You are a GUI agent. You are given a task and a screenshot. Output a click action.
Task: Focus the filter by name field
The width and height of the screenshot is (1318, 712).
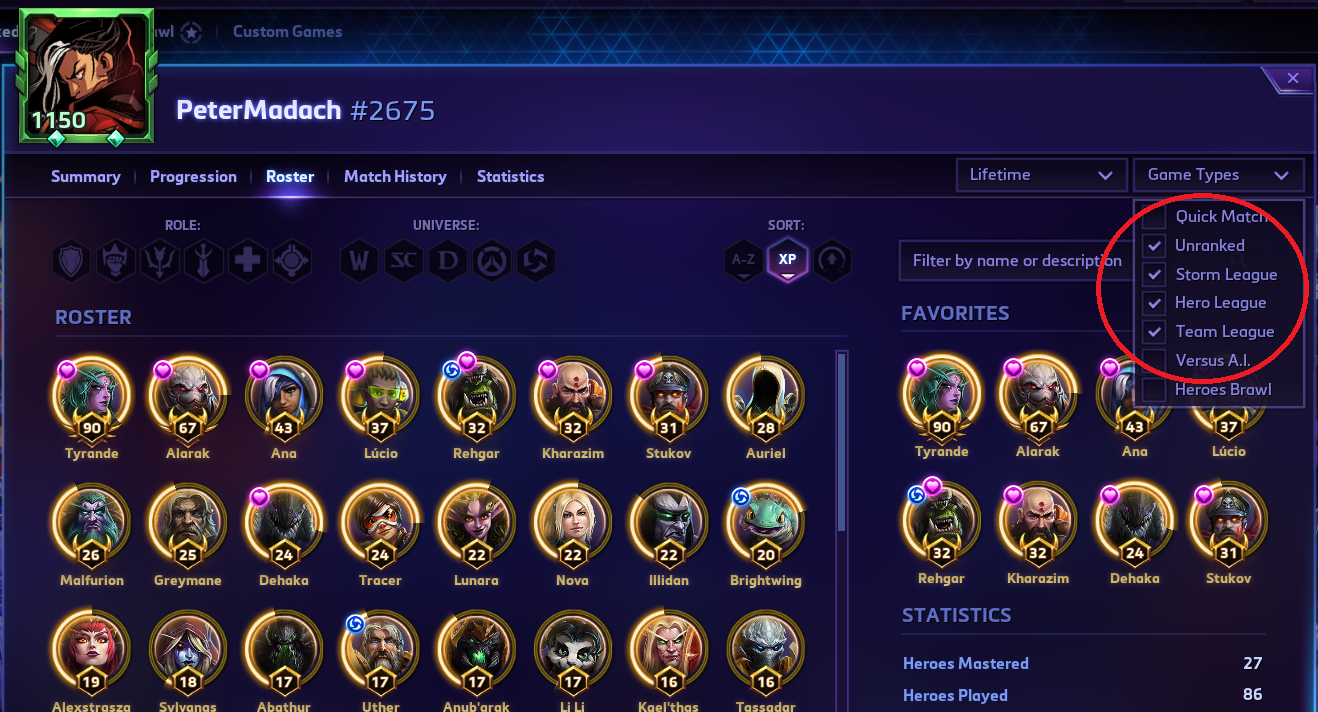(x=1015, y=260)
